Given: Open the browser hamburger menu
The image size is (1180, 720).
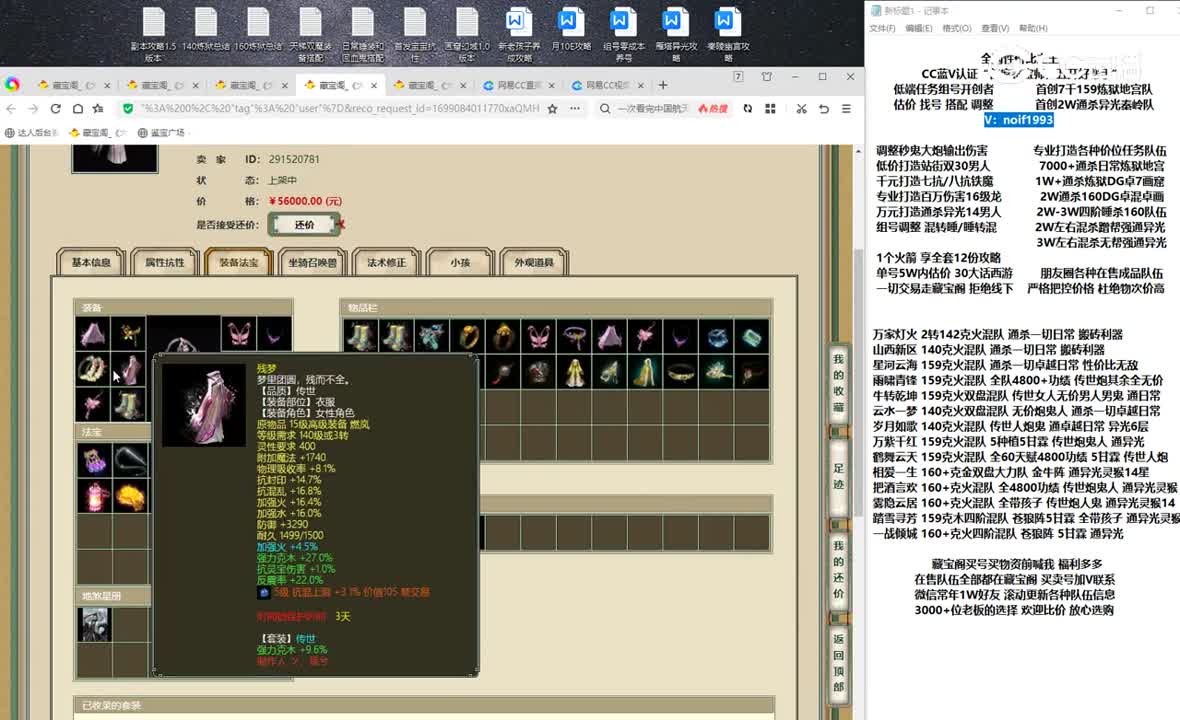Looking at the screenshot, I should click(847, 108).
